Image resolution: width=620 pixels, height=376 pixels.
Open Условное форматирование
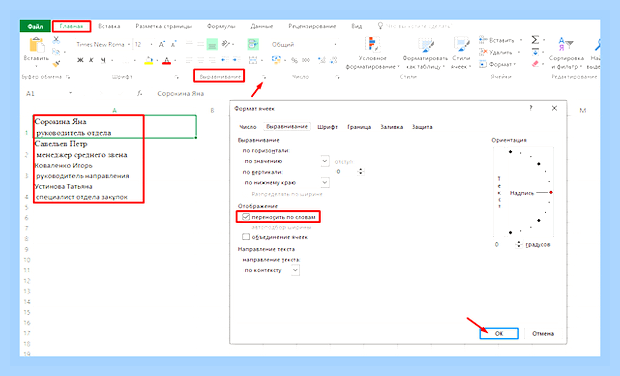(x=372, y=53)
